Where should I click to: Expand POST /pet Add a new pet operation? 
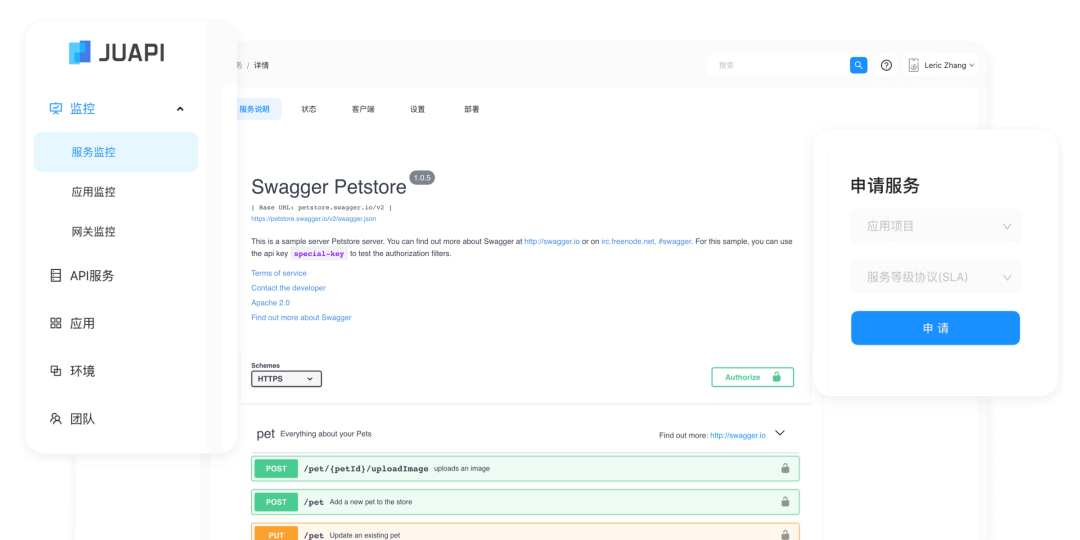click(526, 501)
